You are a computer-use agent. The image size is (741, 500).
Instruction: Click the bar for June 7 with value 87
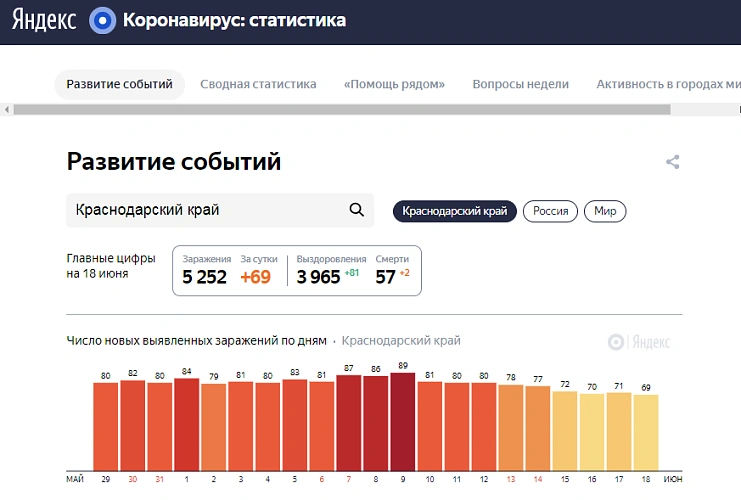click(349, 423)
